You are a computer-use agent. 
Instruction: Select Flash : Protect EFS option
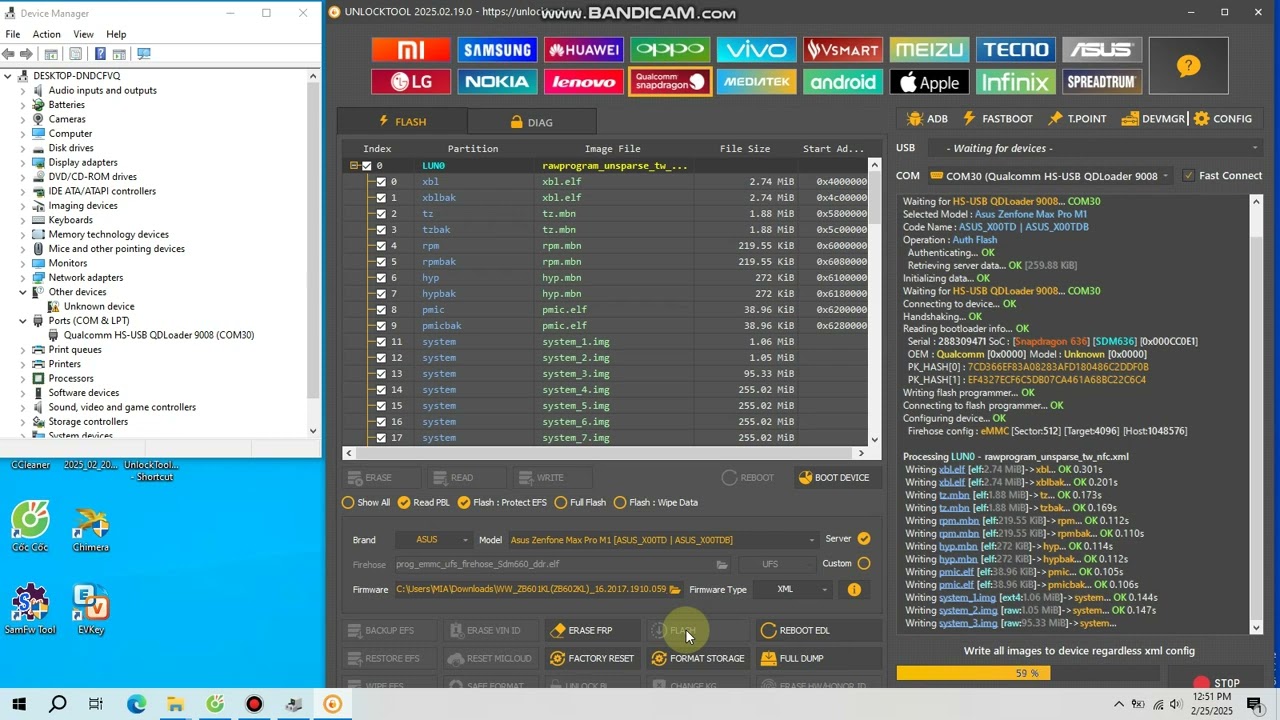501,503
